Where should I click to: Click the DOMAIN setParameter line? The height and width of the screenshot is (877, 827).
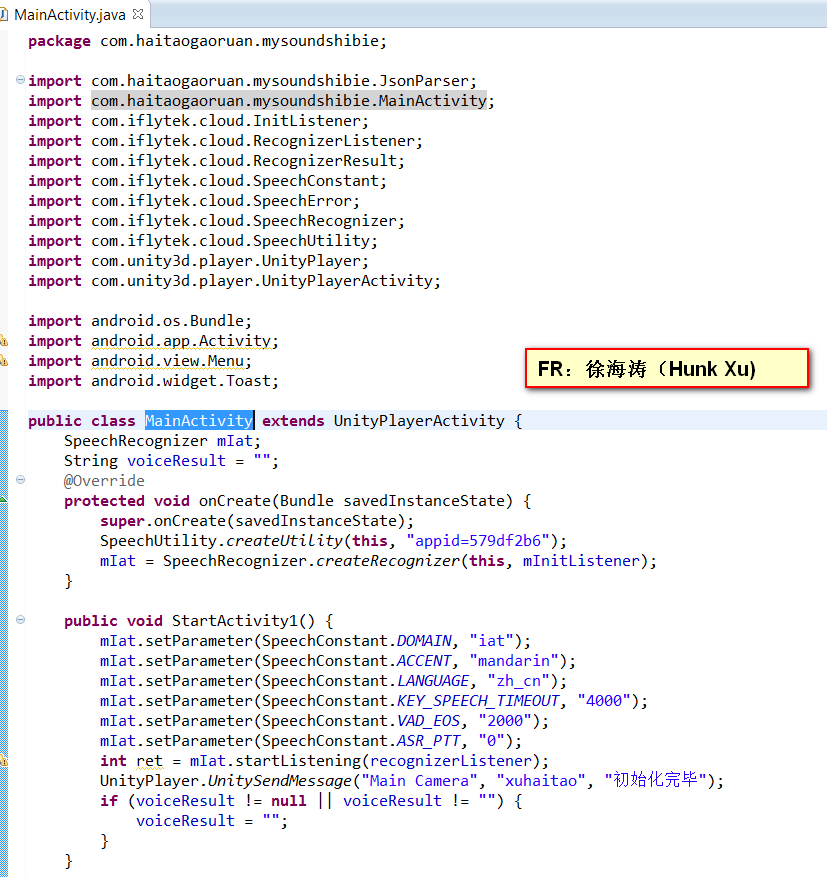pos(315,641)
